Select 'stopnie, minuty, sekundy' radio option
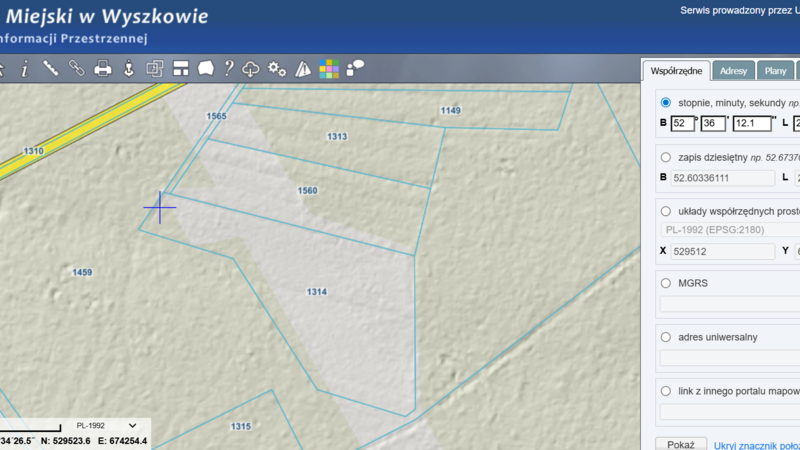The height and width of the screenshot is (450, 800). point(666,103)
